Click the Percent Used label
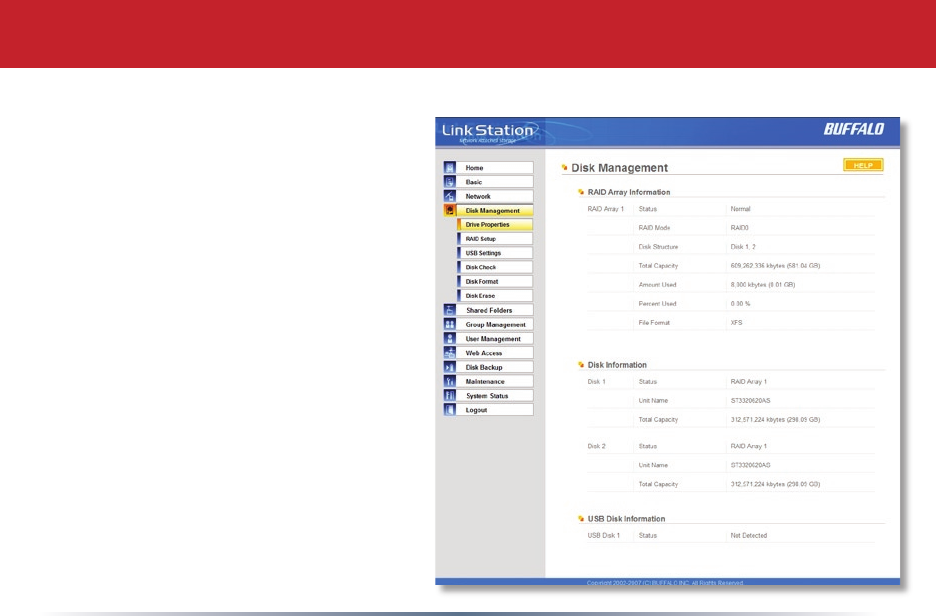936x616 pixels. coord(657,304)
